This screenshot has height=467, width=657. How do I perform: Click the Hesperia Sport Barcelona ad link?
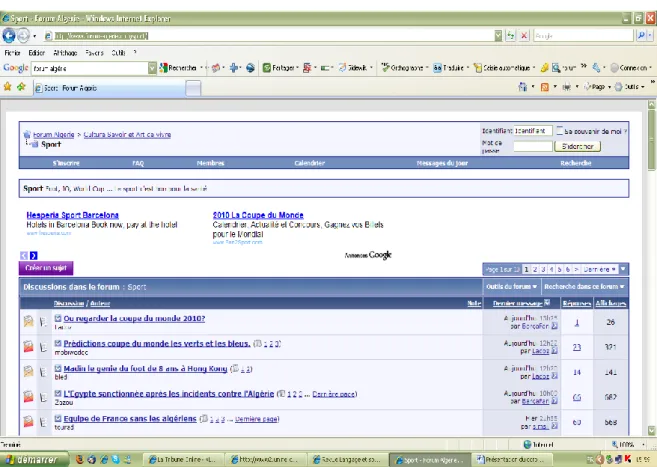pyautogui.click(x=72, y=215)
